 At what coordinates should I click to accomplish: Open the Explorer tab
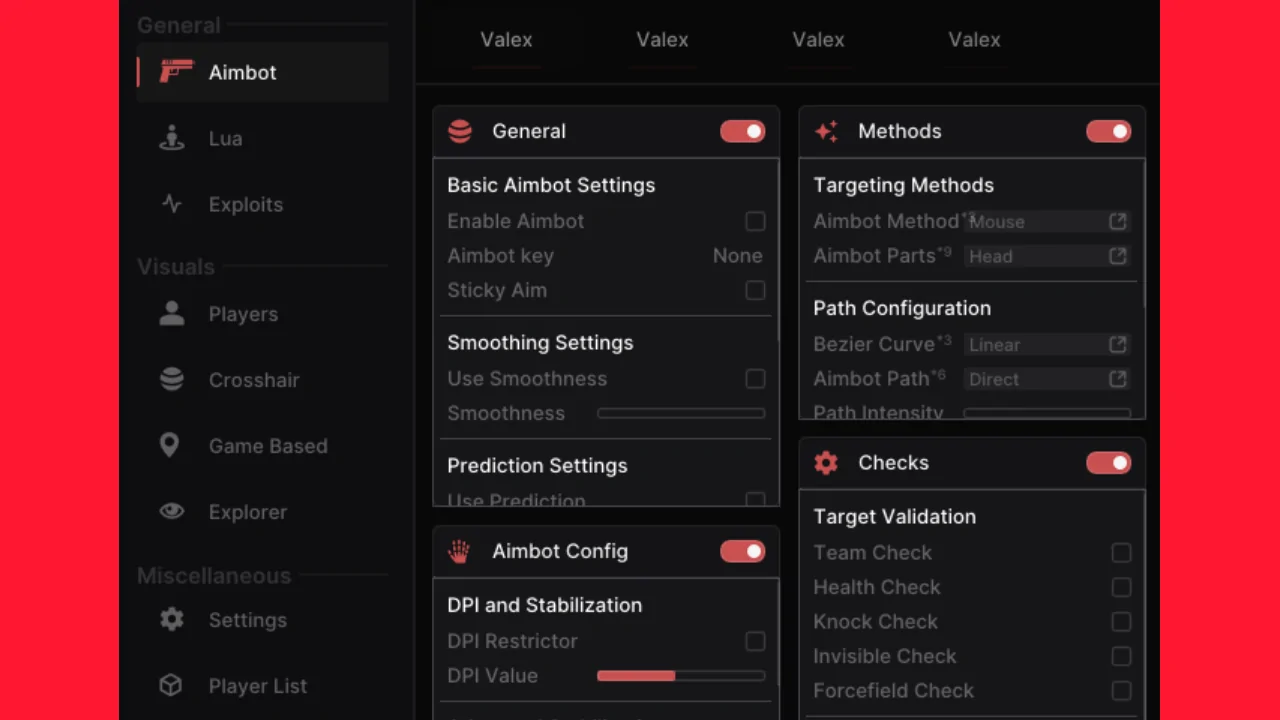click(x=262, y=512)
